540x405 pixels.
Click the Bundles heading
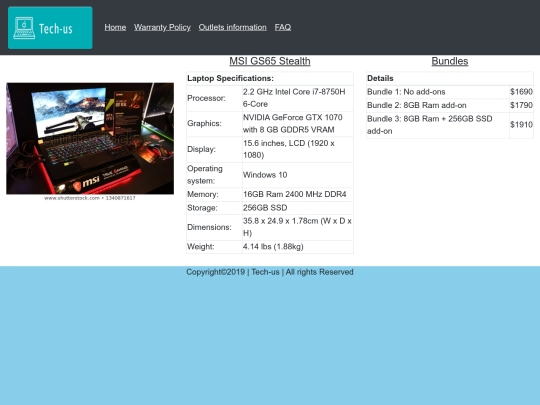point(450,61)
